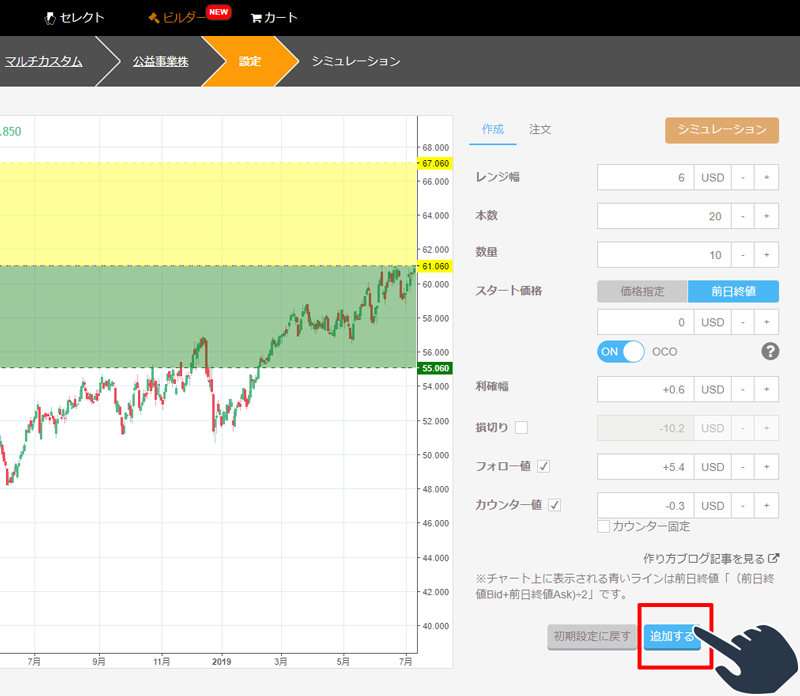Image resolution: width=800 pixels, height=696 pixels.
Task: Open the セレクト menu item
Action: (74, 18)
